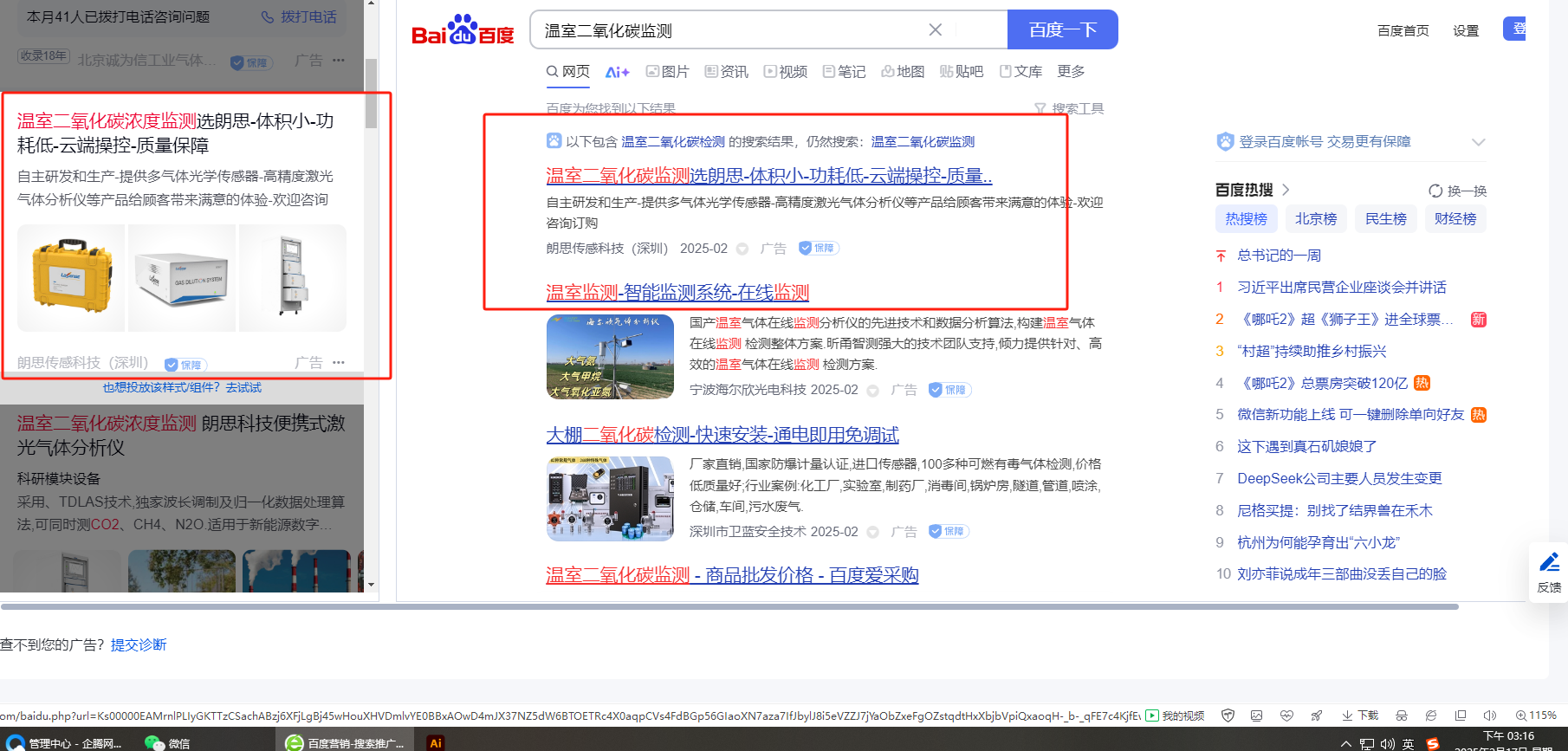The height and width of the screenshot is (751, 1568).
Task: Open hot topic 总书记的一周
Action: [x=1279, y=256]
